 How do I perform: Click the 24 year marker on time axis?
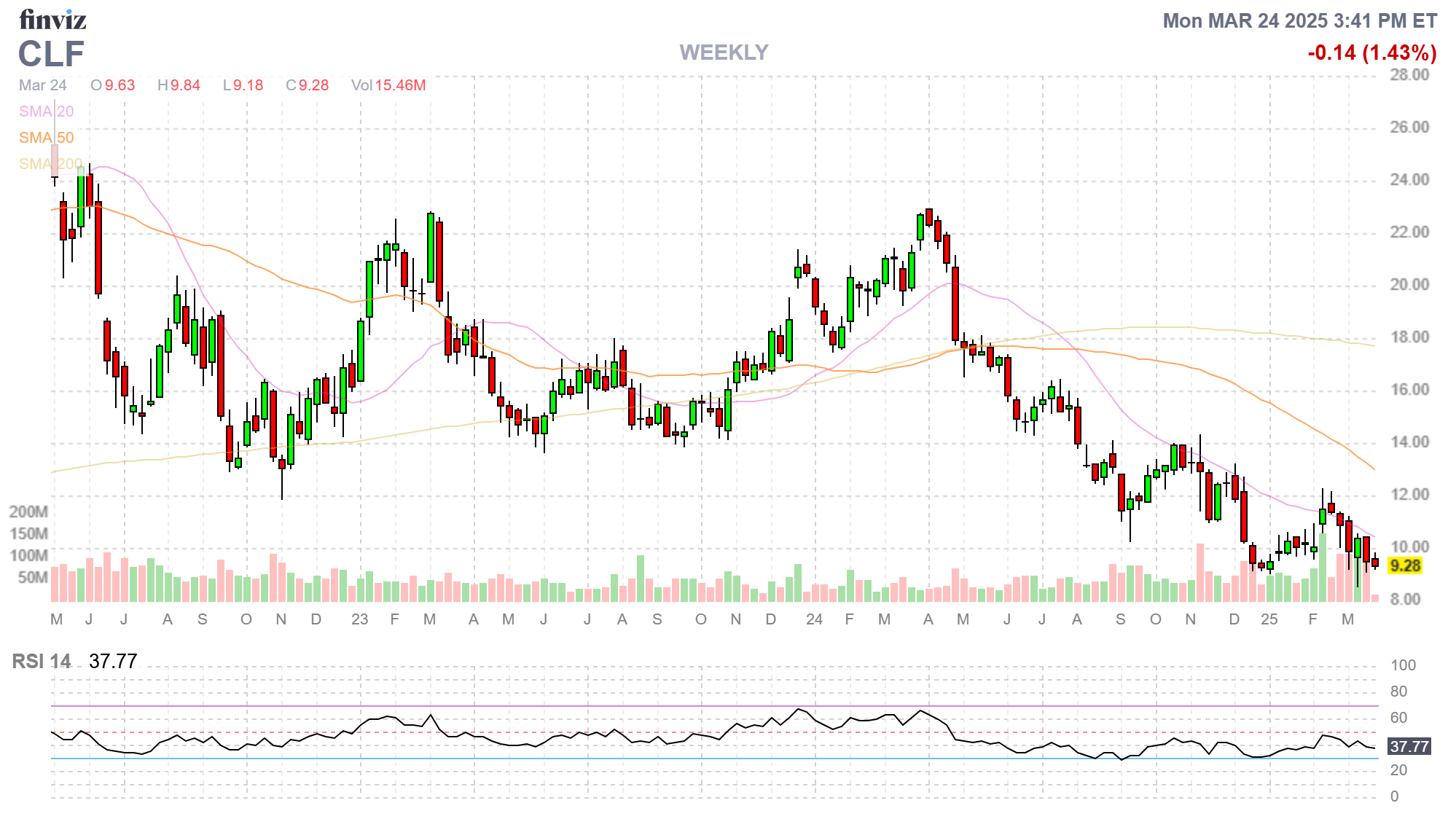814,619
